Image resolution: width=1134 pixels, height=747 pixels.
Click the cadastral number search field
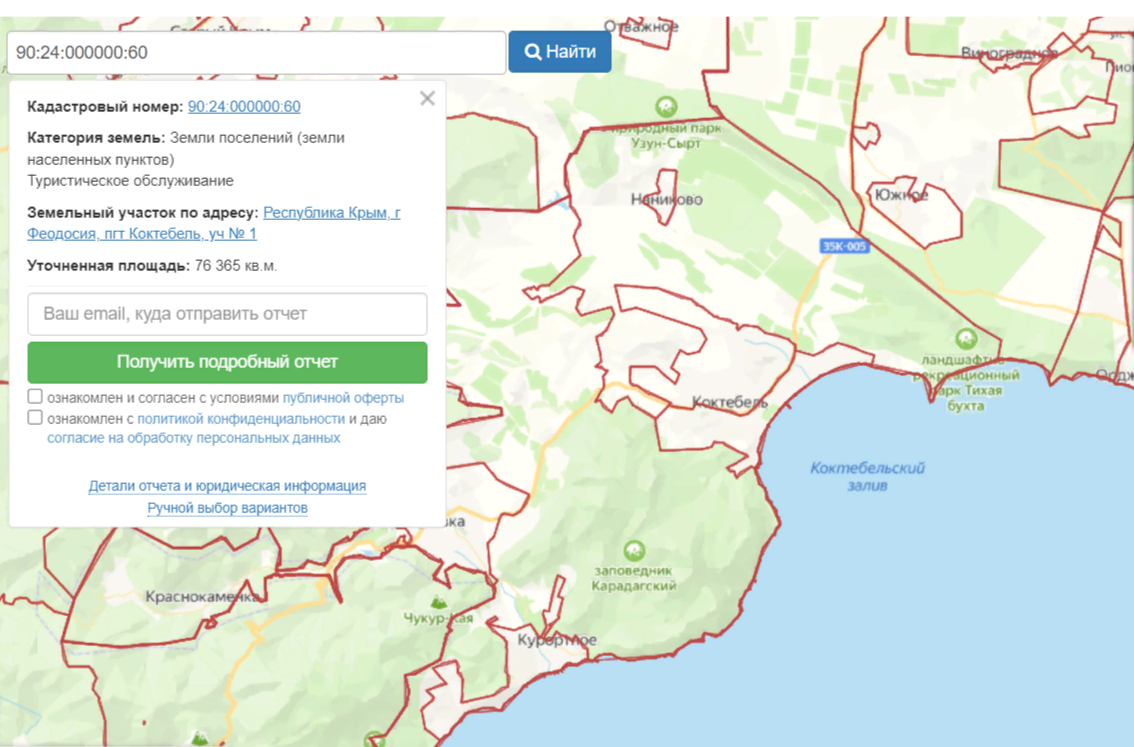point(256,52)
